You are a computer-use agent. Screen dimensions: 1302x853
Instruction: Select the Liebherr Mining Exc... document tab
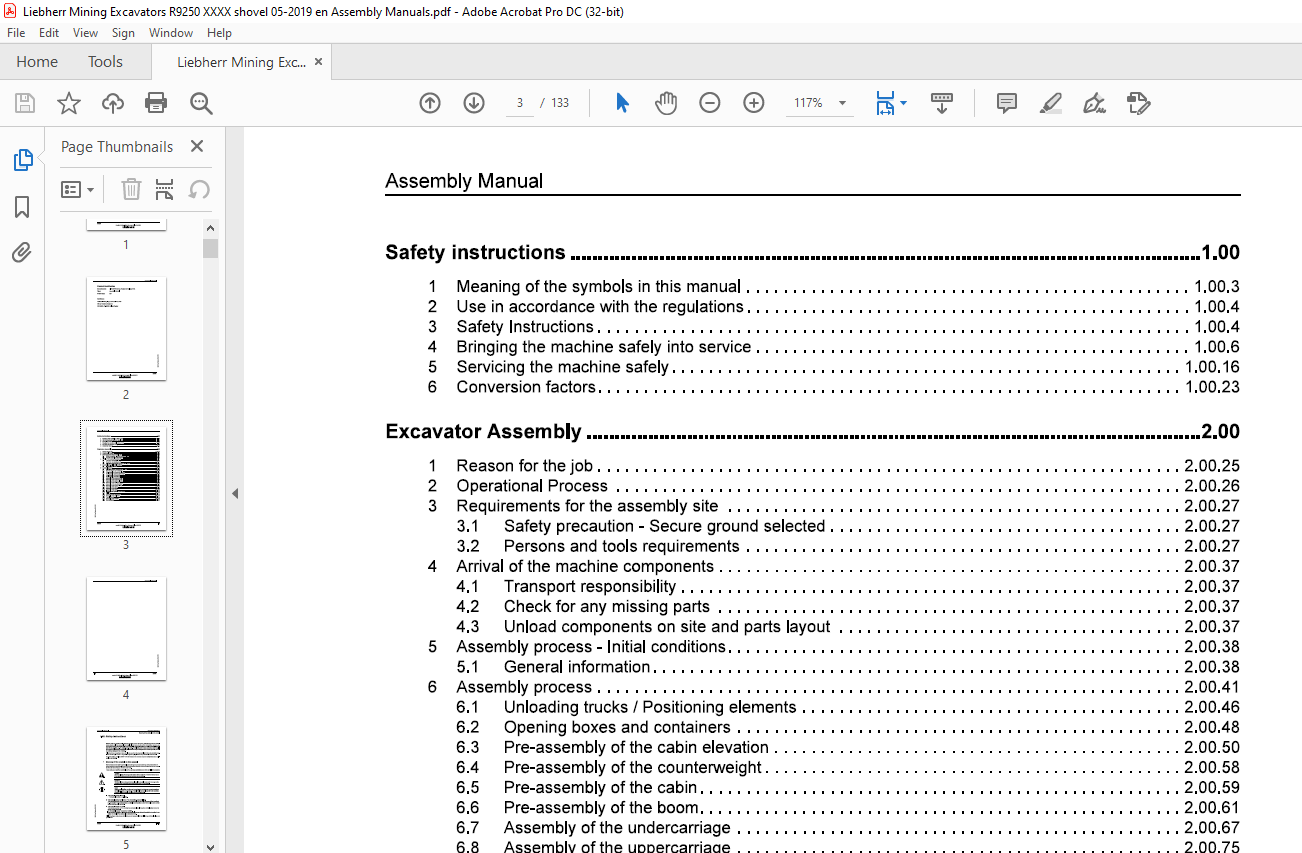click(x=241, y=62)
